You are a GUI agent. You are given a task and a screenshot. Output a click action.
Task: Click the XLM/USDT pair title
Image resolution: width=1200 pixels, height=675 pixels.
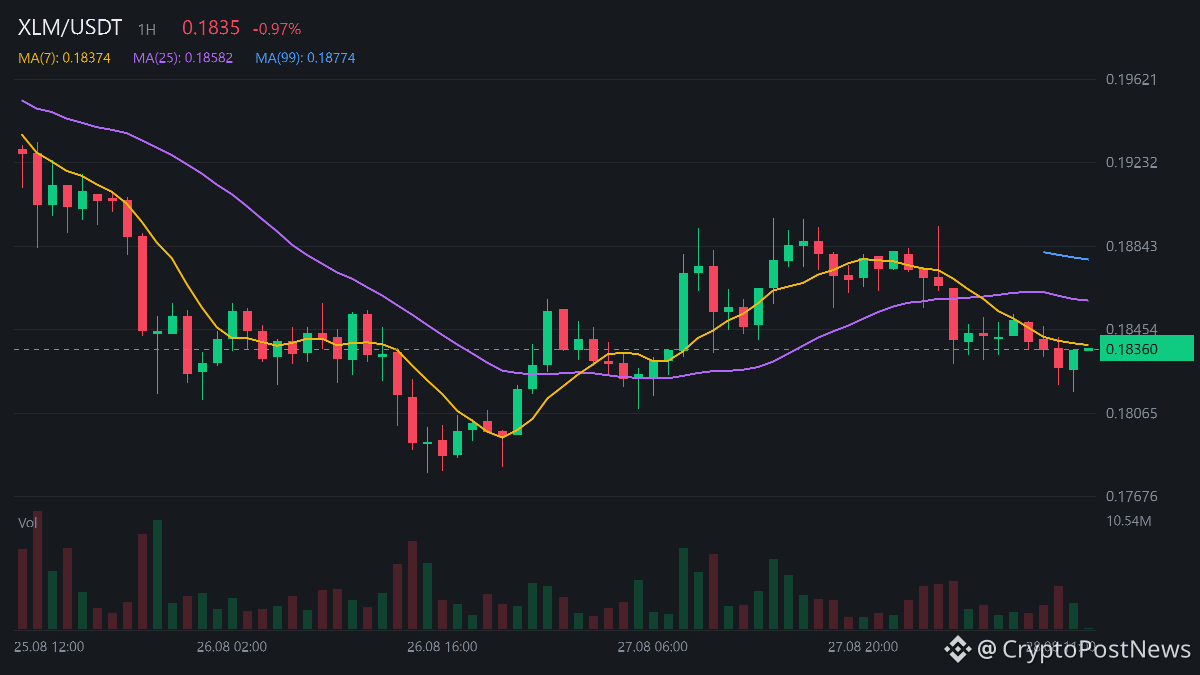[70, 29]
